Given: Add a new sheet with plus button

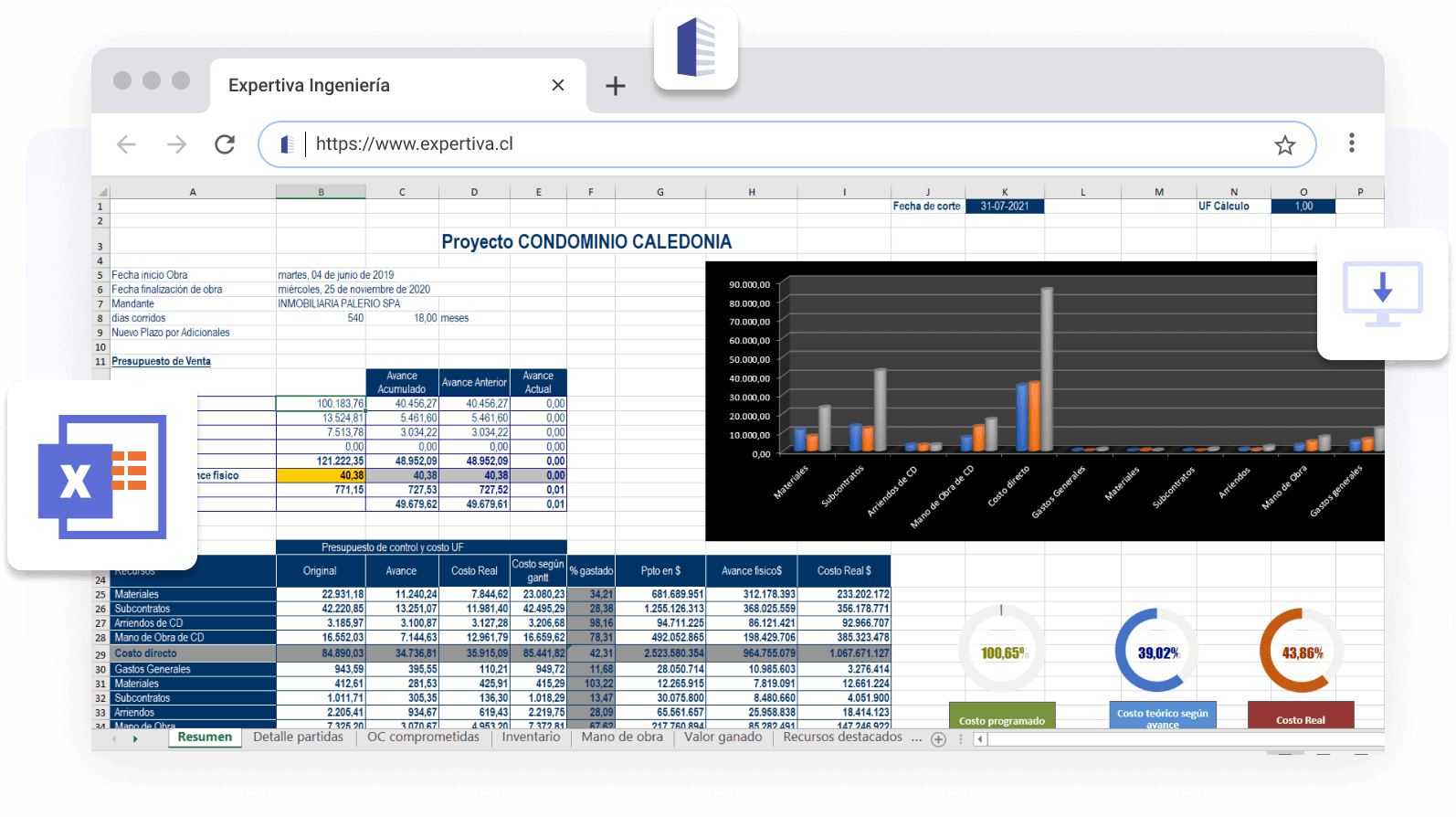Looking at the screenshot, I should tap(938, 739).
